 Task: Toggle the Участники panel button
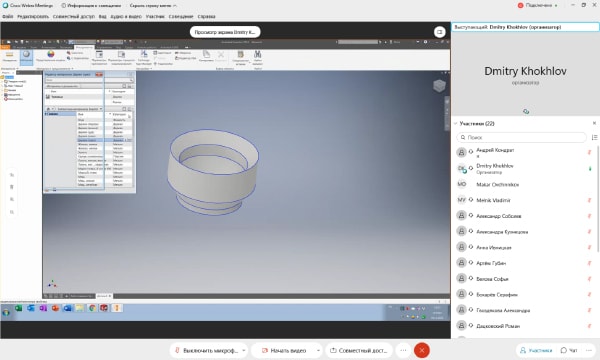(536, 350)
